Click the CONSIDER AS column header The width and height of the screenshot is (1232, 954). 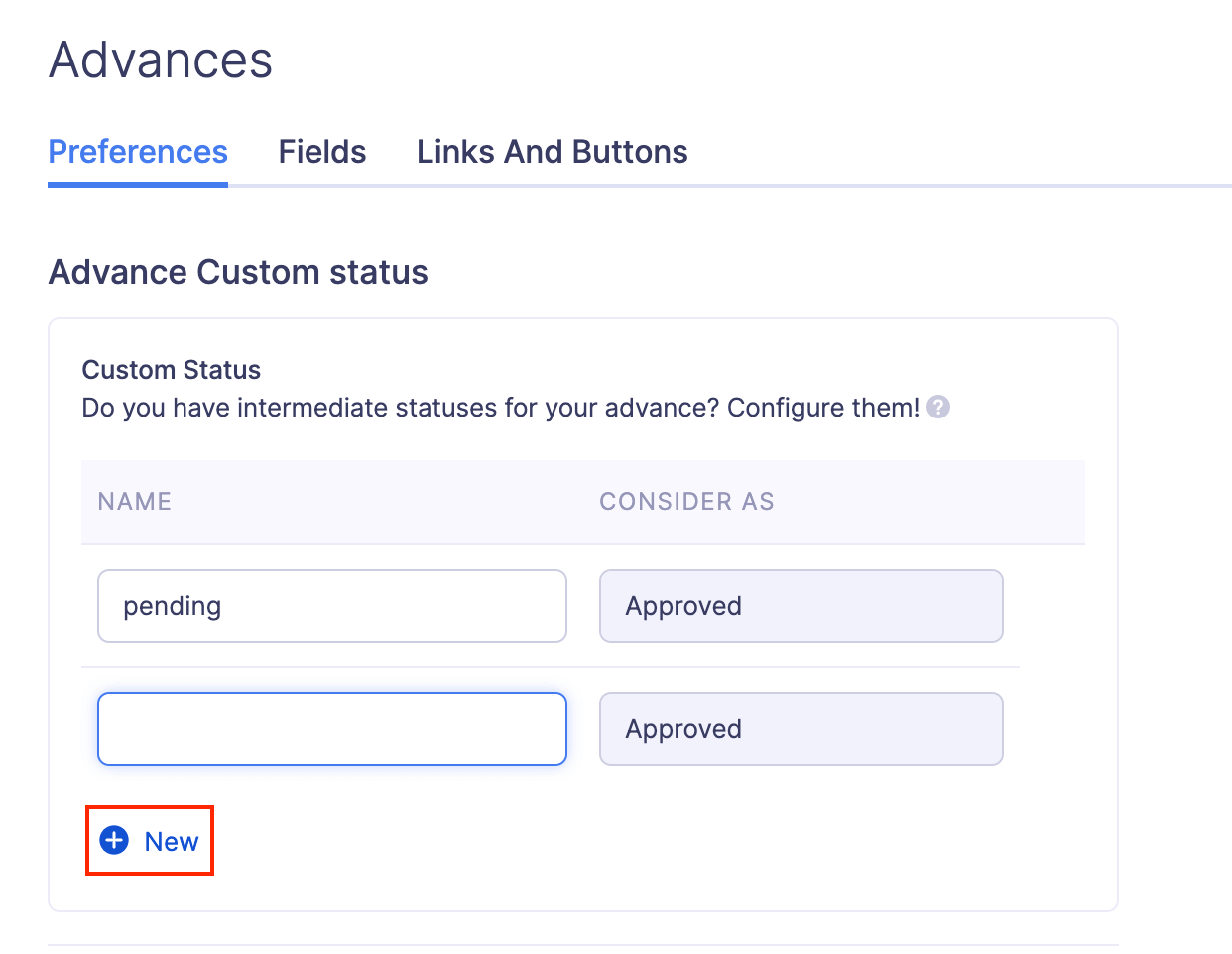[x=686, y=502]
